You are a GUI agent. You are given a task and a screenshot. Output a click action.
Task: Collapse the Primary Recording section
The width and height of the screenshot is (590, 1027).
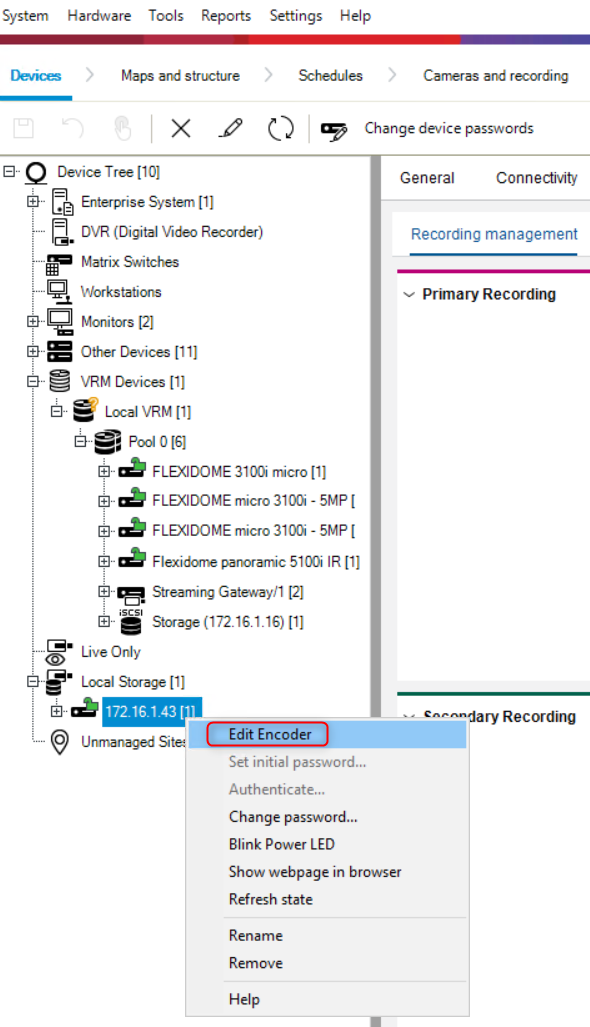409,295
